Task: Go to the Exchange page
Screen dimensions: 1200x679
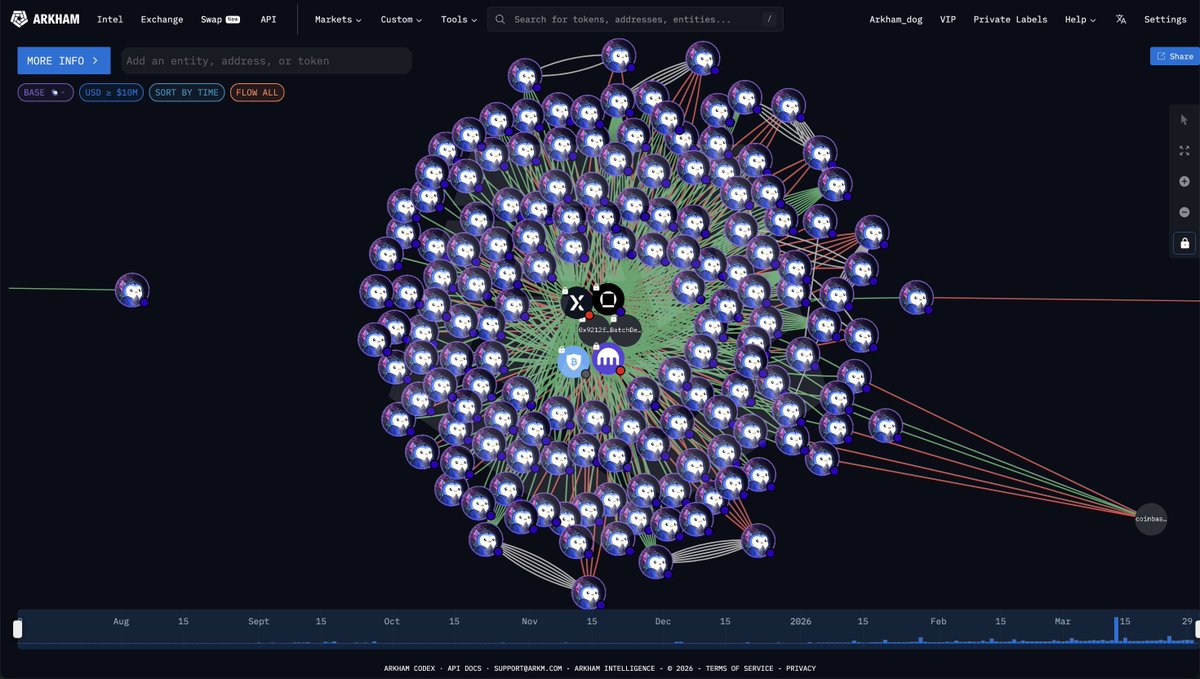Action: [x=162, y=19]
